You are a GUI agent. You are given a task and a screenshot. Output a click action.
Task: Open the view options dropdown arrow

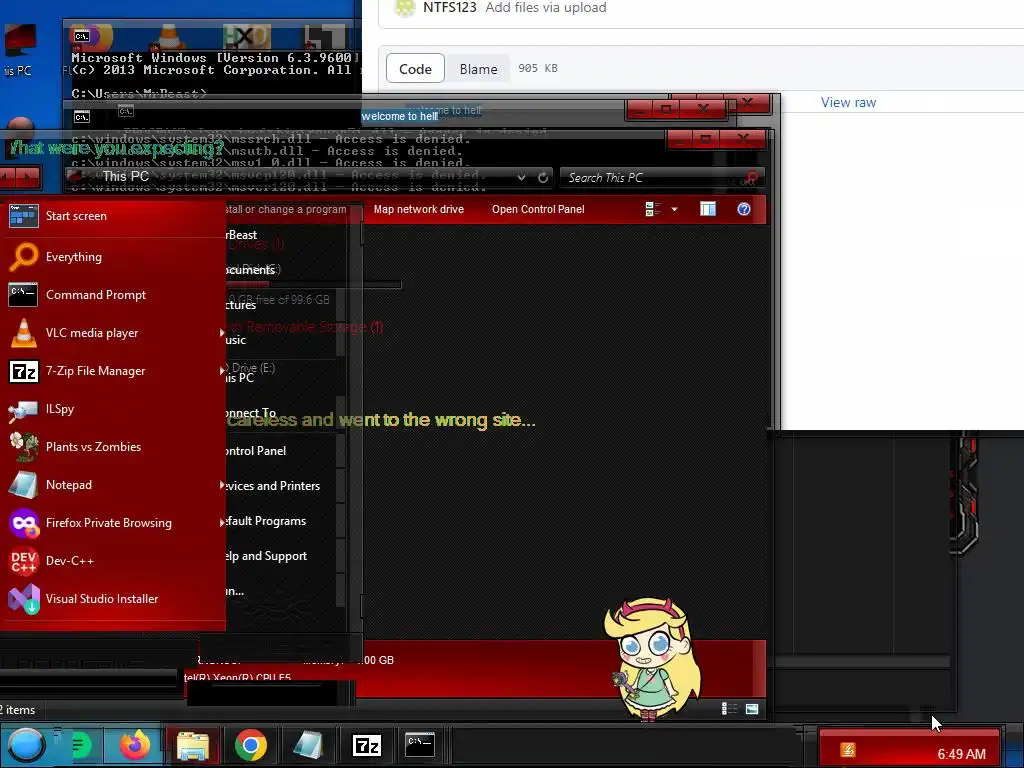tap(674, 209)
